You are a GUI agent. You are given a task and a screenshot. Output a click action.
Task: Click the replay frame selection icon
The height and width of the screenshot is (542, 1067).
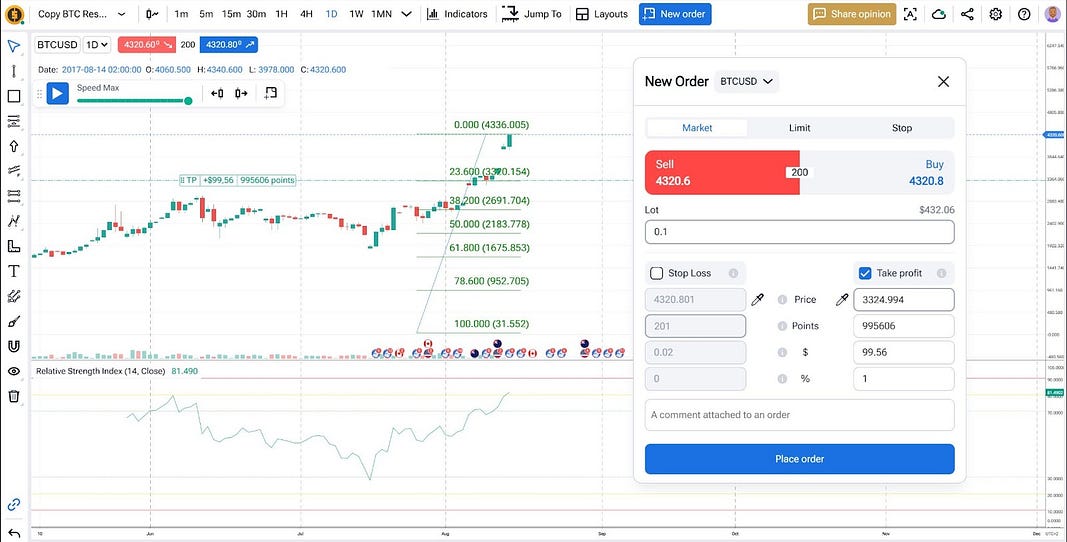270,93
